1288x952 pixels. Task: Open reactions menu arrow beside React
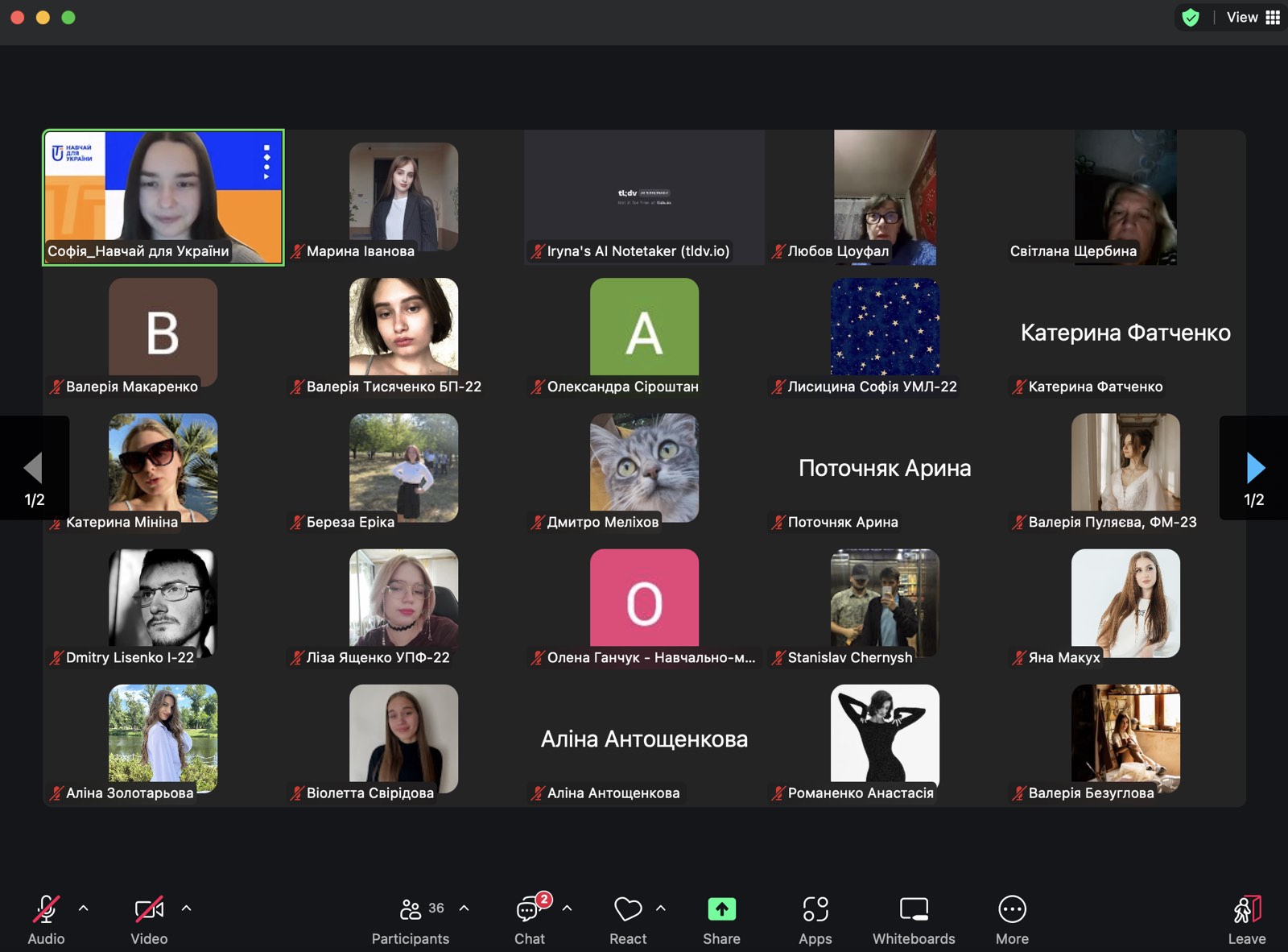pyautogui.click(x=661, y=909)
